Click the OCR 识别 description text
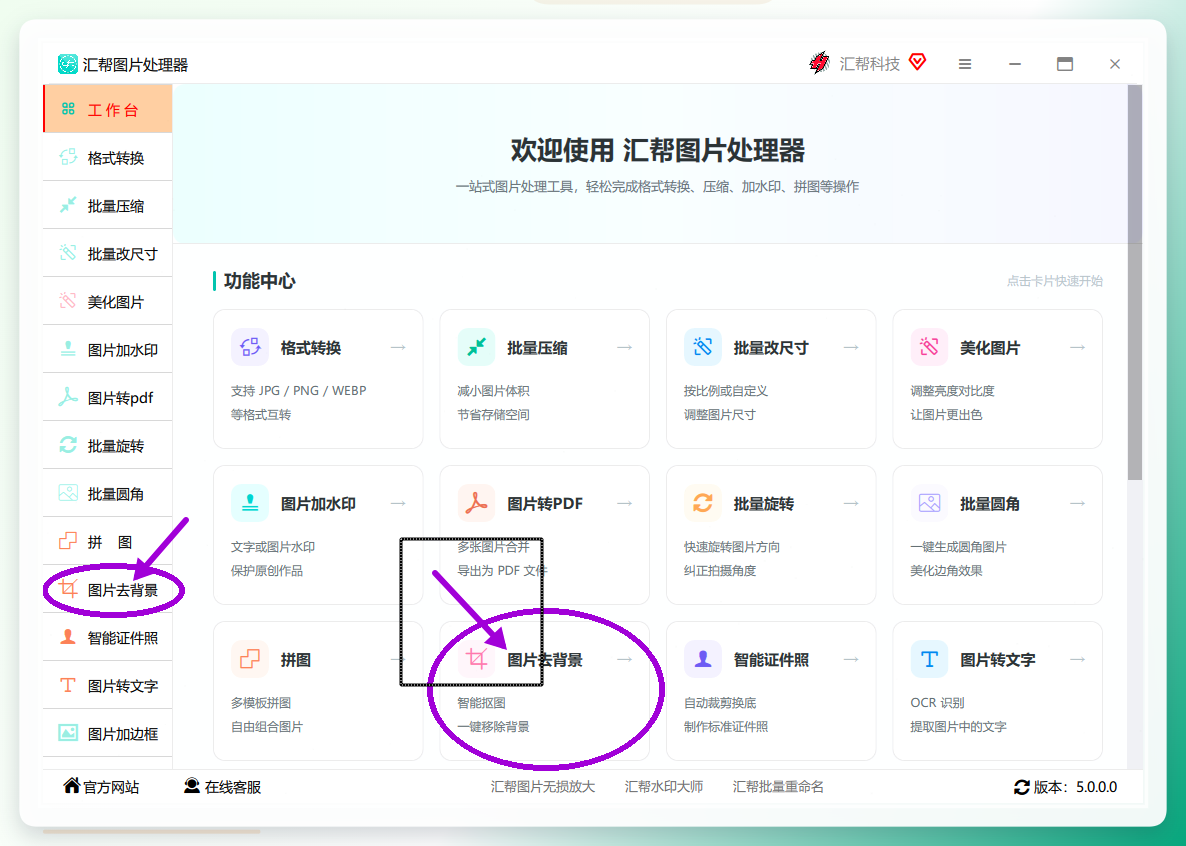The image size is (1186, 846). 937,702
